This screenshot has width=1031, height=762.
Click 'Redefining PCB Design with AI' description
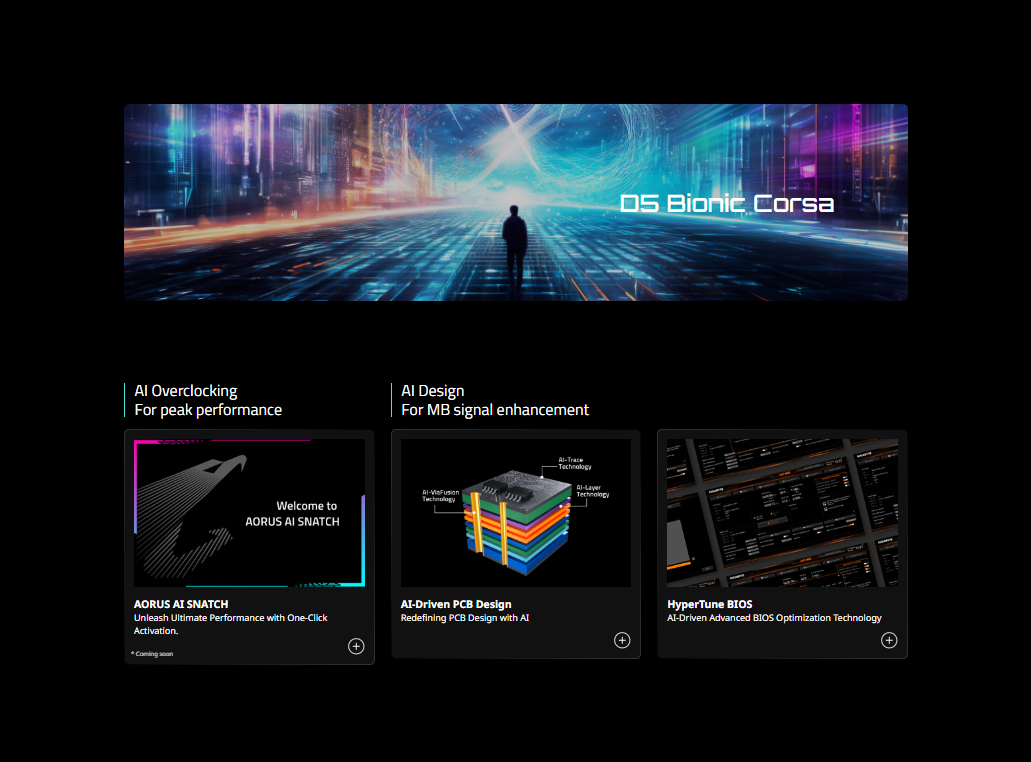[x=465, y=618]
